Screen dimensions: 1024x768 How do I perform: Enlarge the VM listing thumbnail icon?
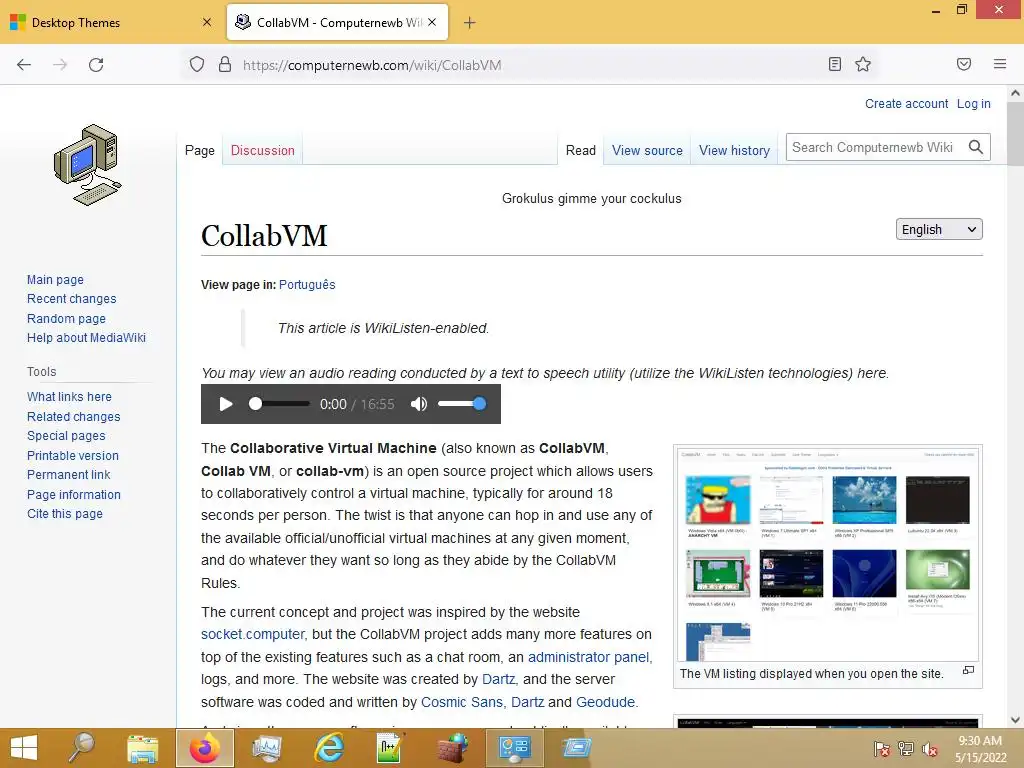(x=968, y=671)
